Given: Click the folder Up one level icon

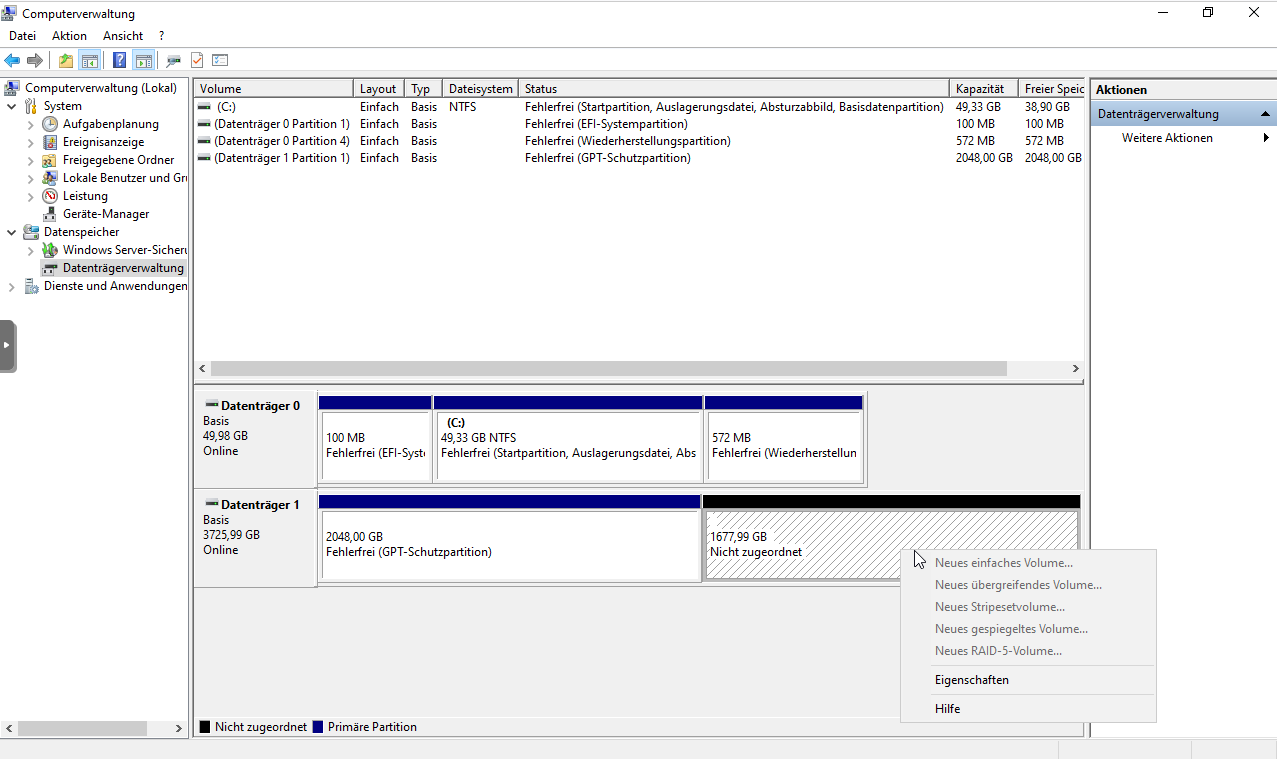Looking at the screenshot, I should (66, 60).
